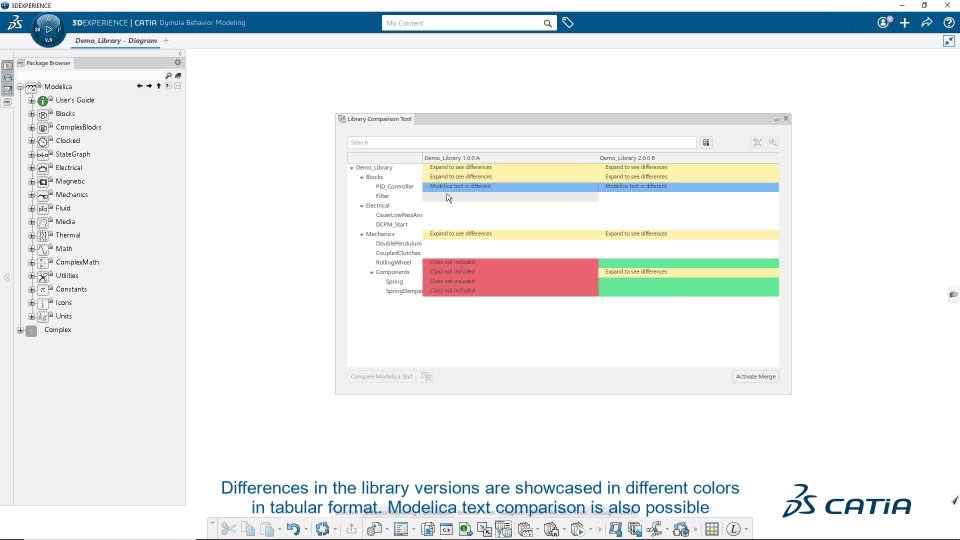Screen dimensions: 960x540
Task: Click the expand-all icon in Comparison Tool
Action: 757,142
